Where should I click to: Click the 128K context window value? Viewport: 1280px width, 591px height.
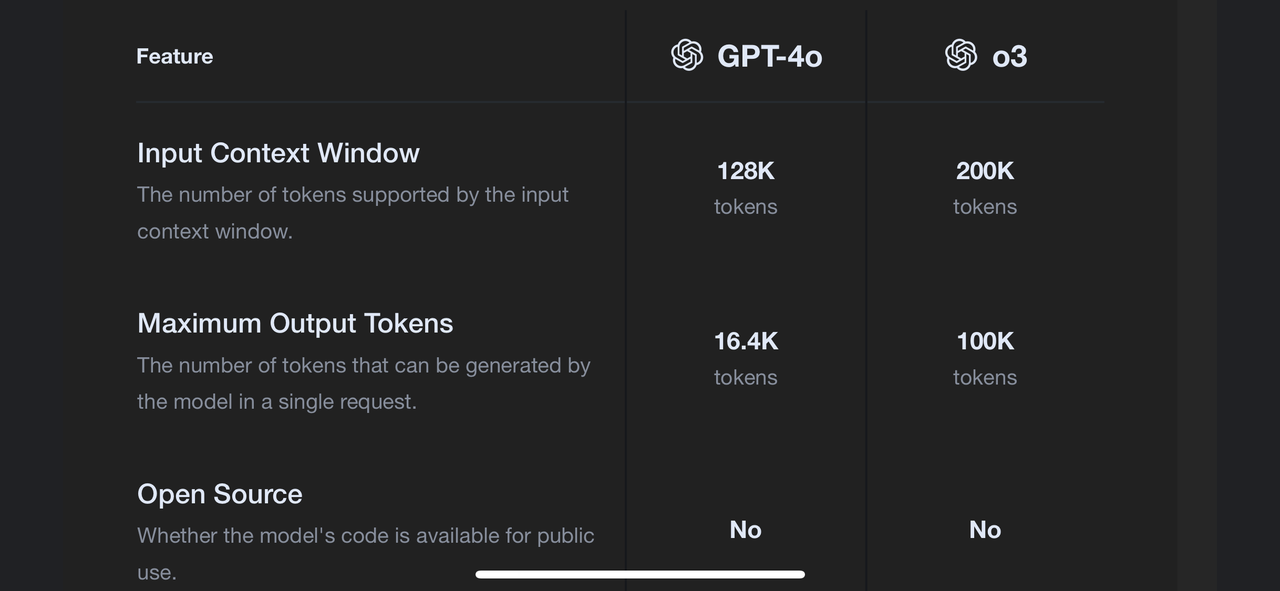click(x=745, y=171)
